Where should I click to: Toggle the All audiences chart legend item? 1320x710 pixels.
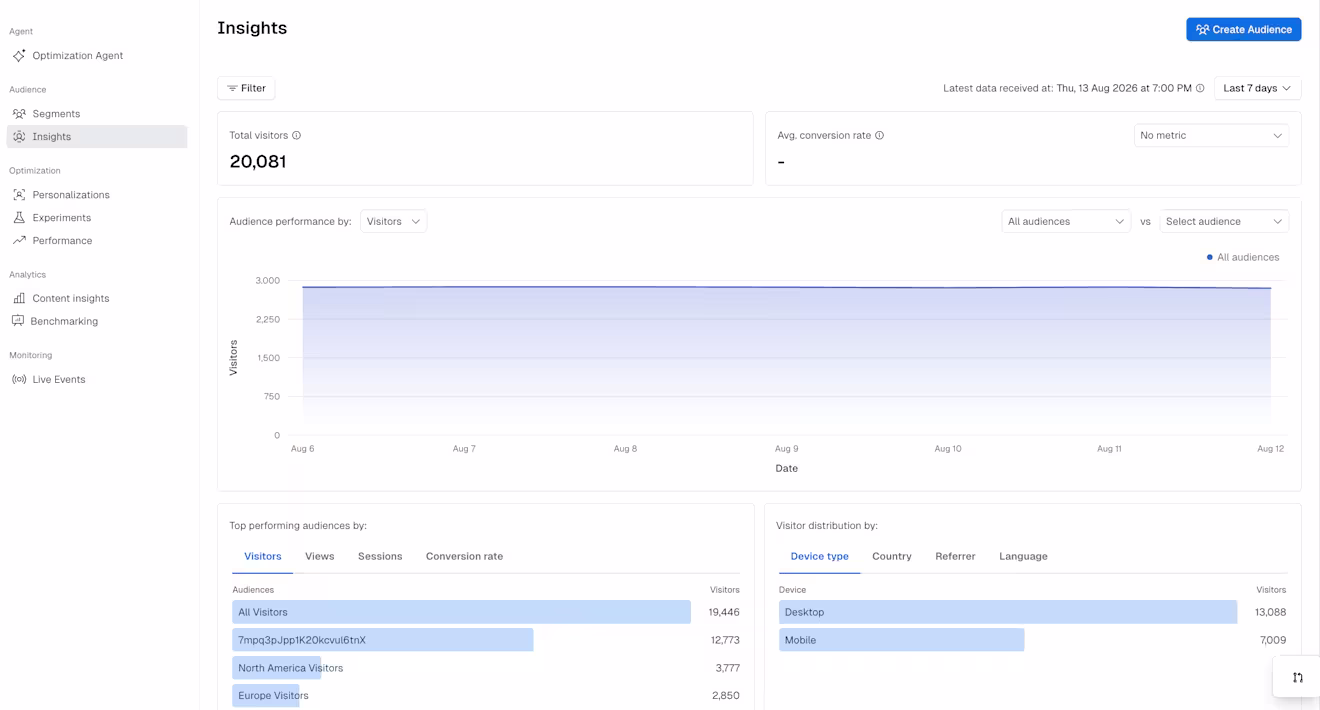[1243, 258]
